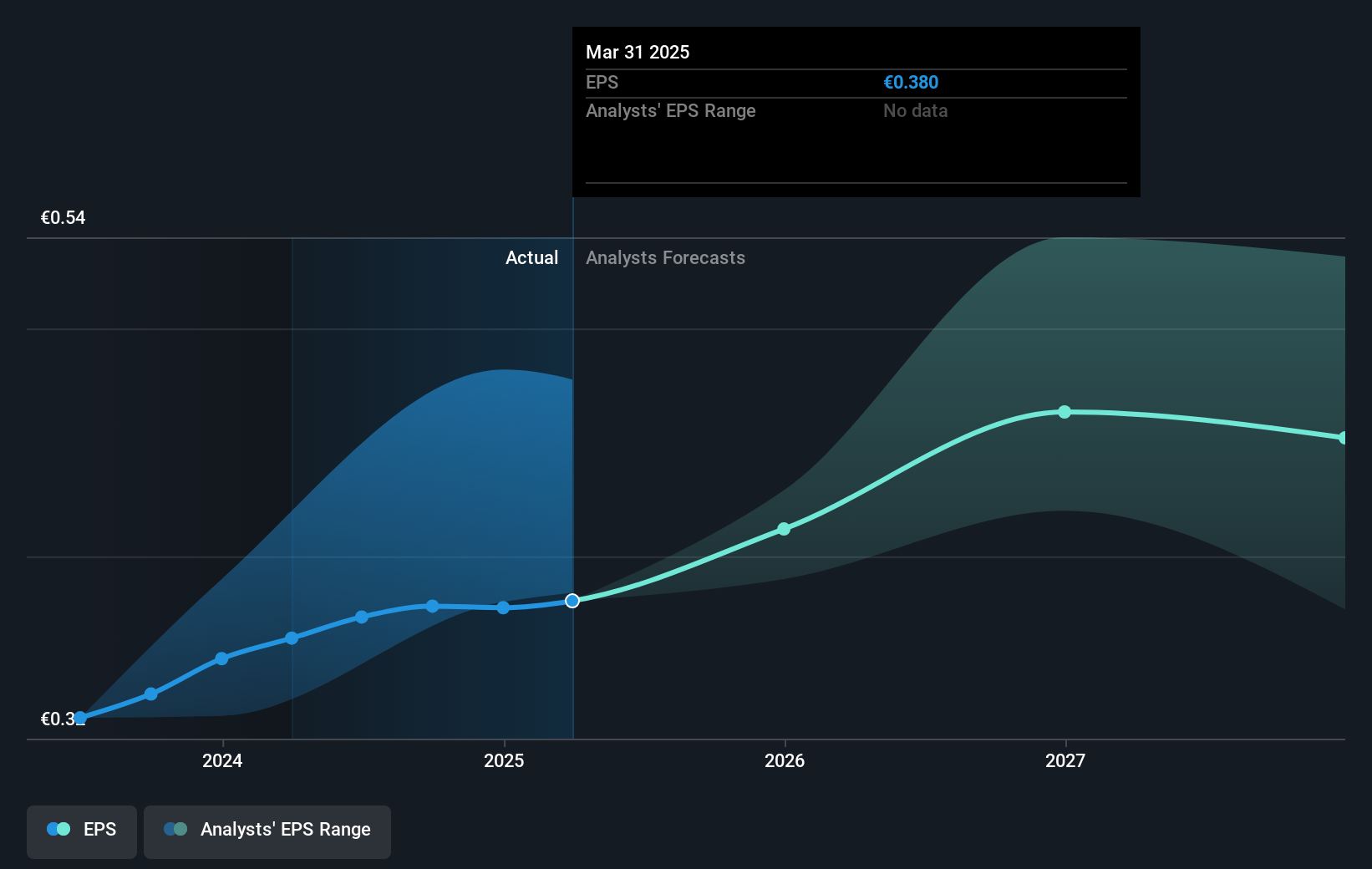1372x869 pixels.
Task: Click the Mar 31 2025 tooltip date
Action: [x=638, y=52]
